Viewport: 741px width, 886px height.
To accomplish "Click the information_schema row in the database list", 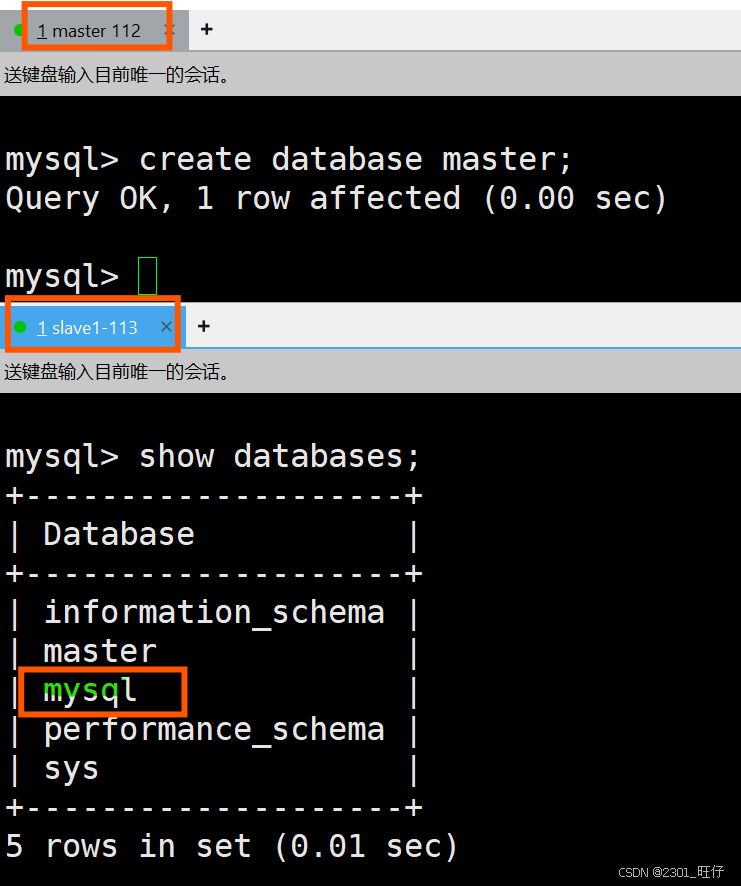I will click(213, 612).
